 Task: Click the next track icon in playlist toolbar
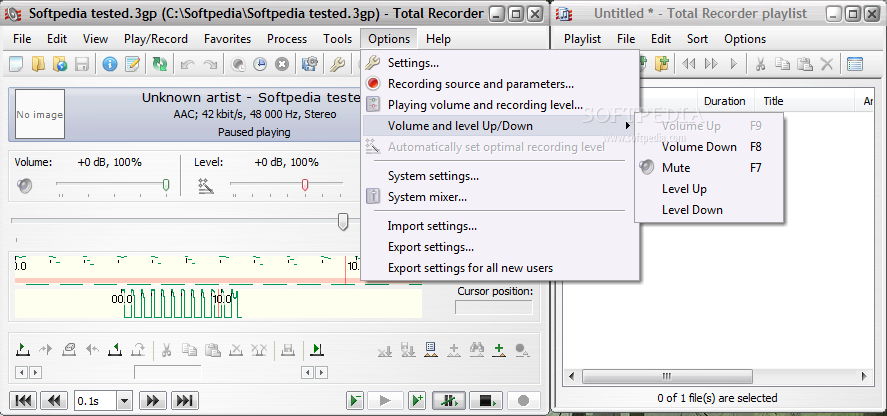pyautogui.click(x=711, y=64)
